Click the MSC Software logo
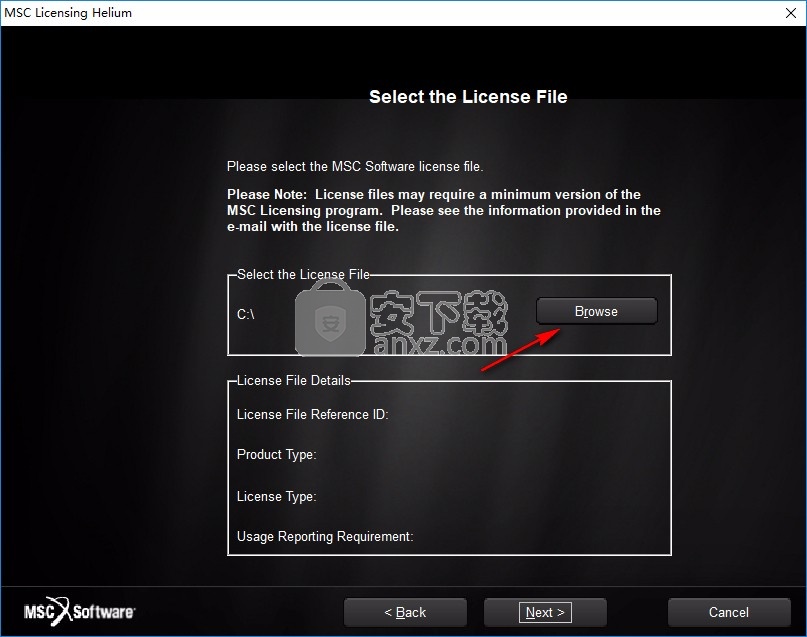 79,611
